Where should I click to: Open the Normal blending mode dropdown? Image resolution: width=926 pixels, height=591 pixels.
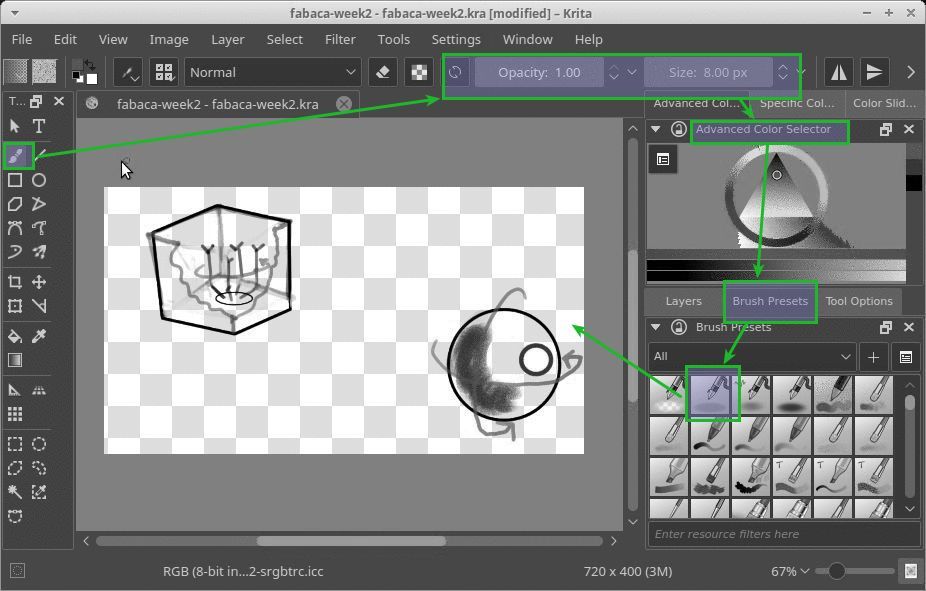pyautogui.click(x=273, y=73)
